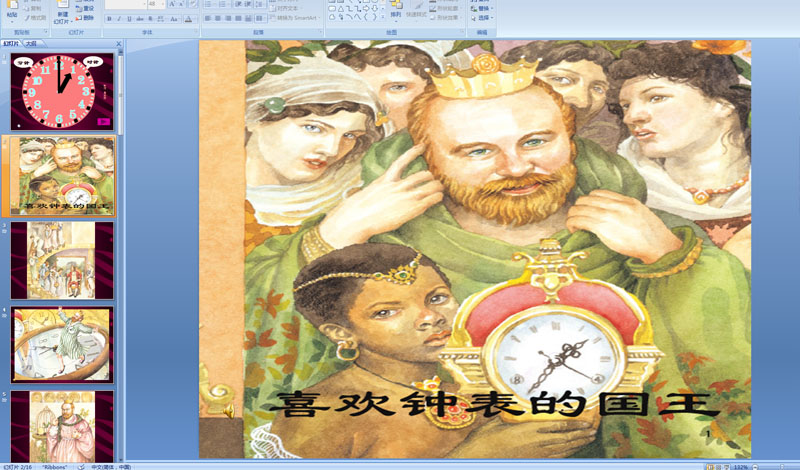Click the New Slide (新建幻灯片) icon
800x470 pixels.
tap(62, 5)
